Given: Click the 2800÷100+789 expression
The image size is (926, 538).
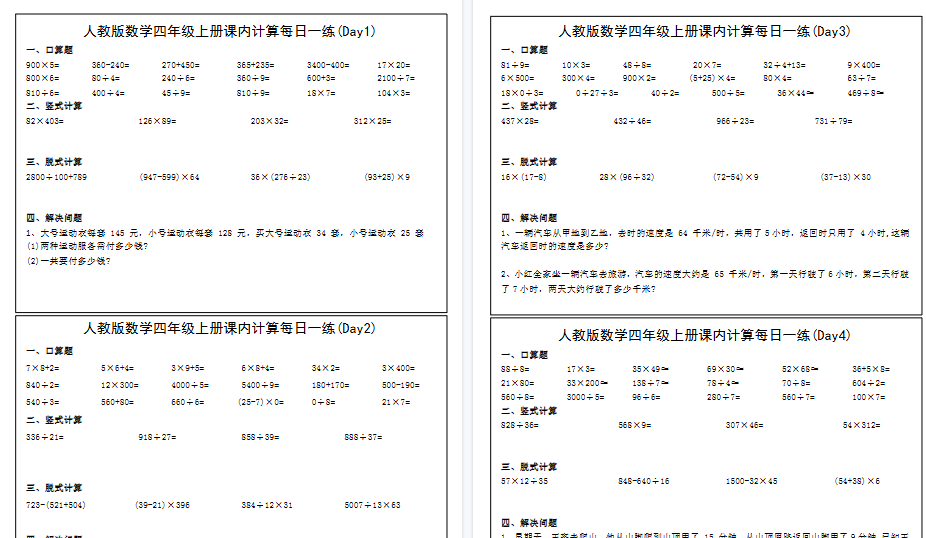Looking at the screenshot, I should click(x=57, y=177).
